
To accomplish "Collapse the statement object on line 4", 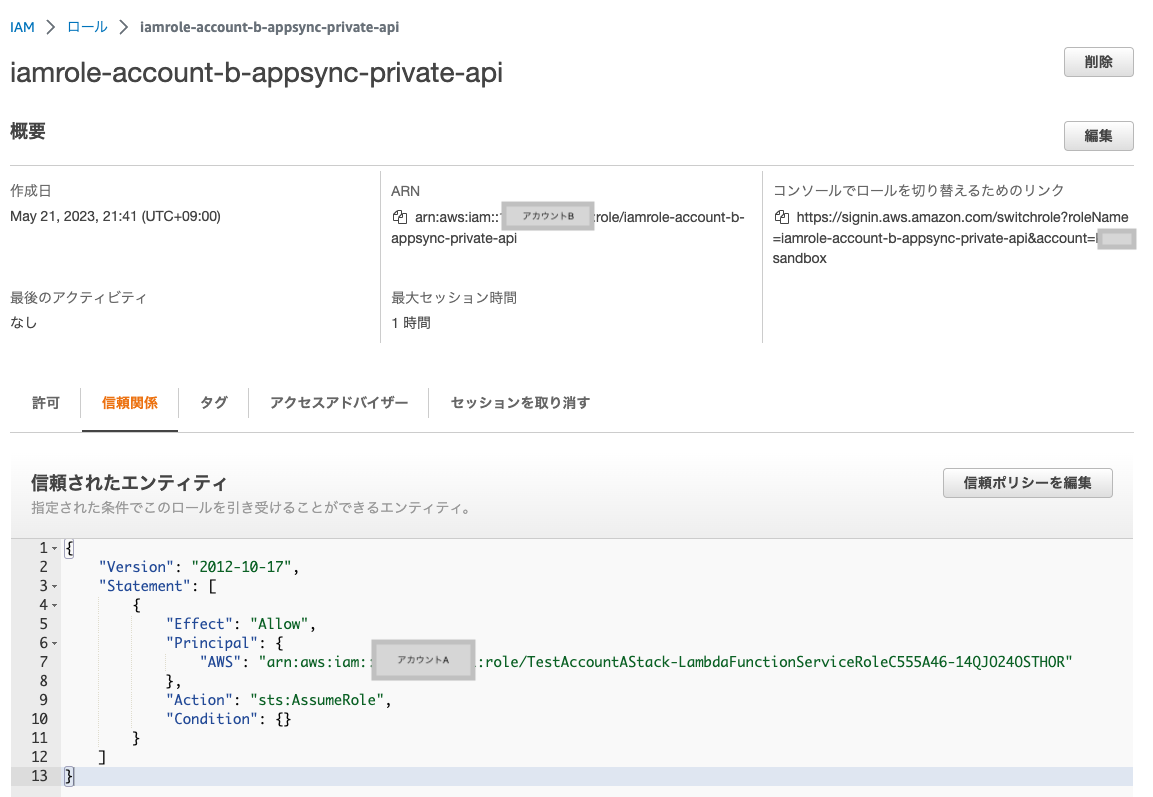I will (x=53, y=604).
